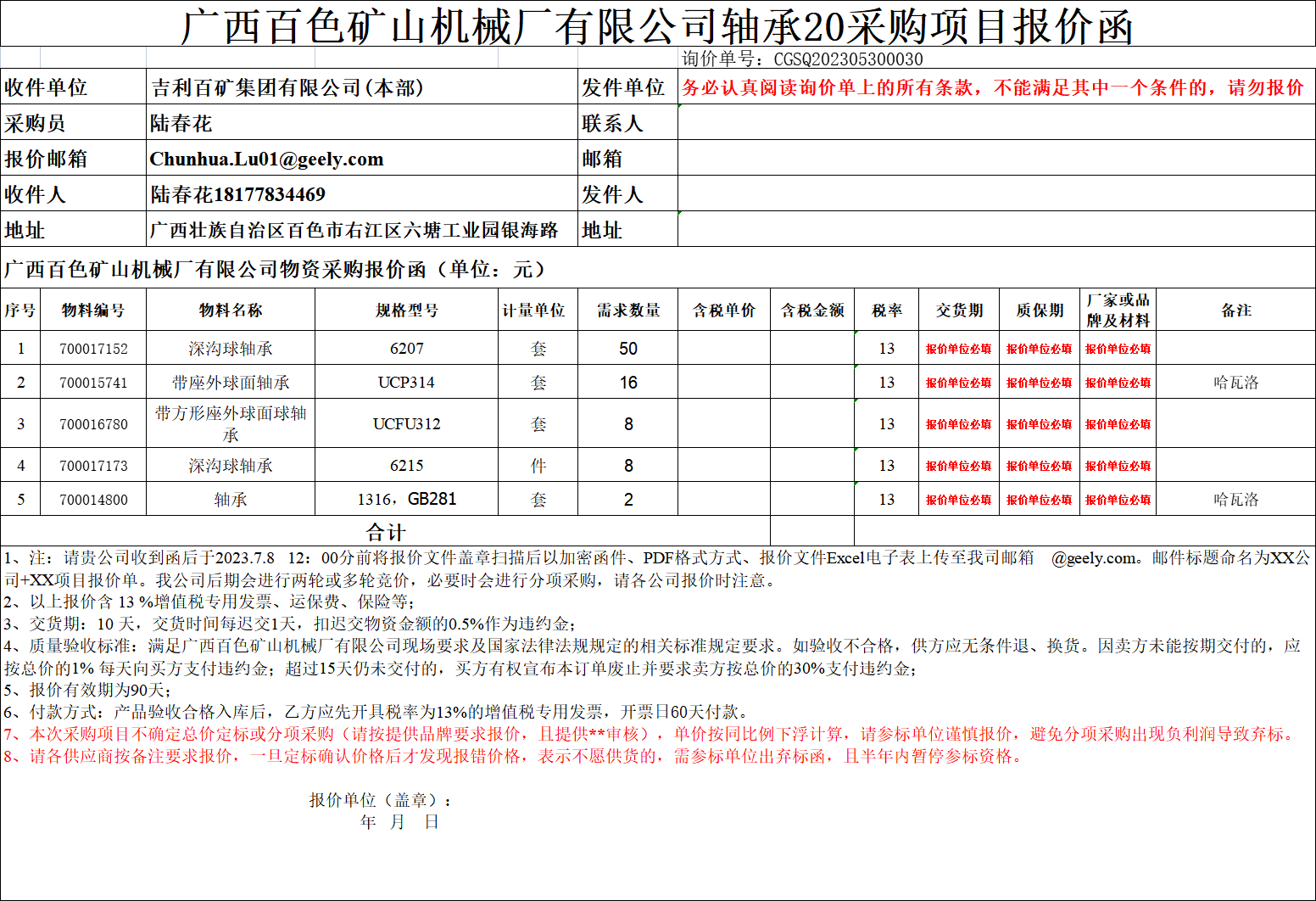Viewport: 1316px width, 901px height.
Task: Click the 含税金额 input cell for UCFU312
Action: click(812, 424)
